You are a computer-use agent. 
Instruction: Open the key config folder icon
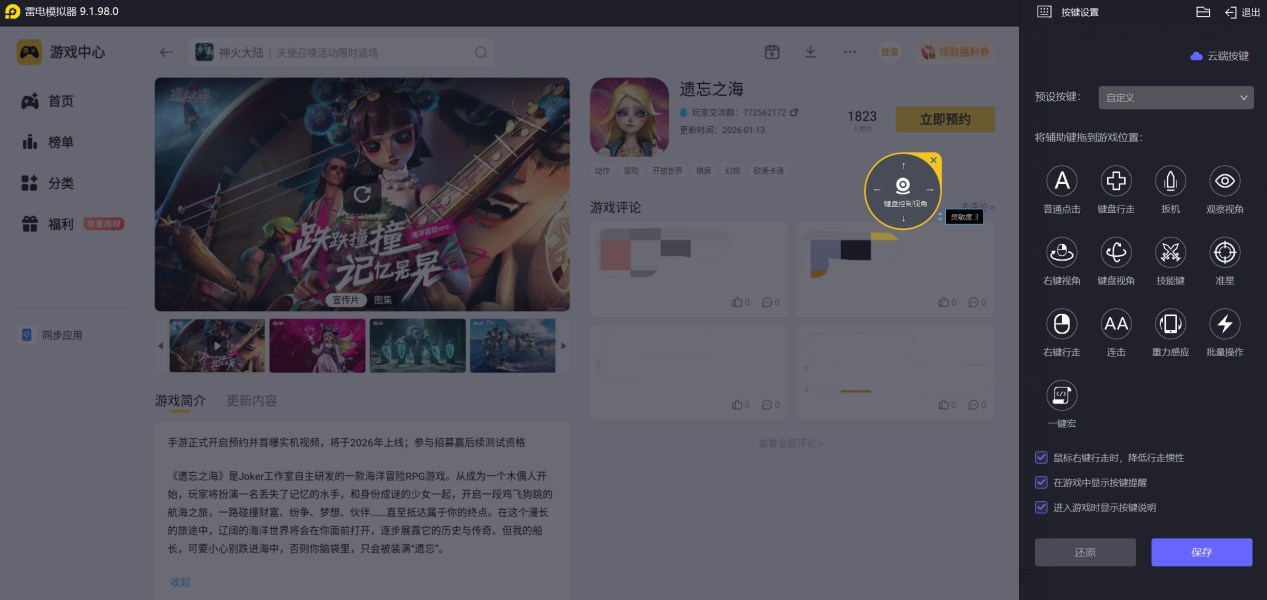(x=1203, y=12)
